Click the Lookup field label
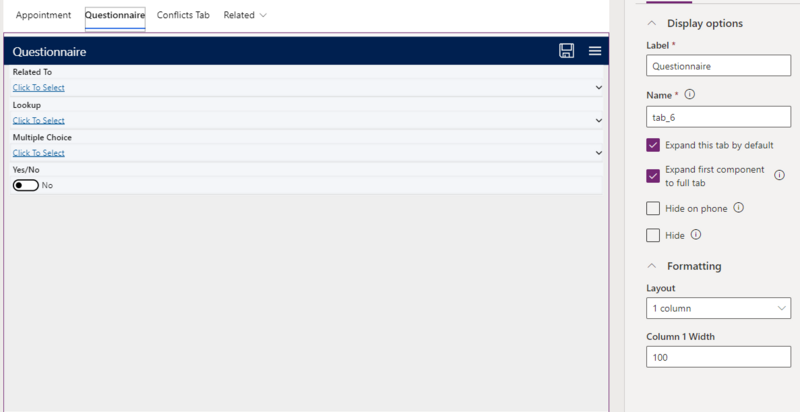This screenshot has width=800, height=412. click(27, 105)
